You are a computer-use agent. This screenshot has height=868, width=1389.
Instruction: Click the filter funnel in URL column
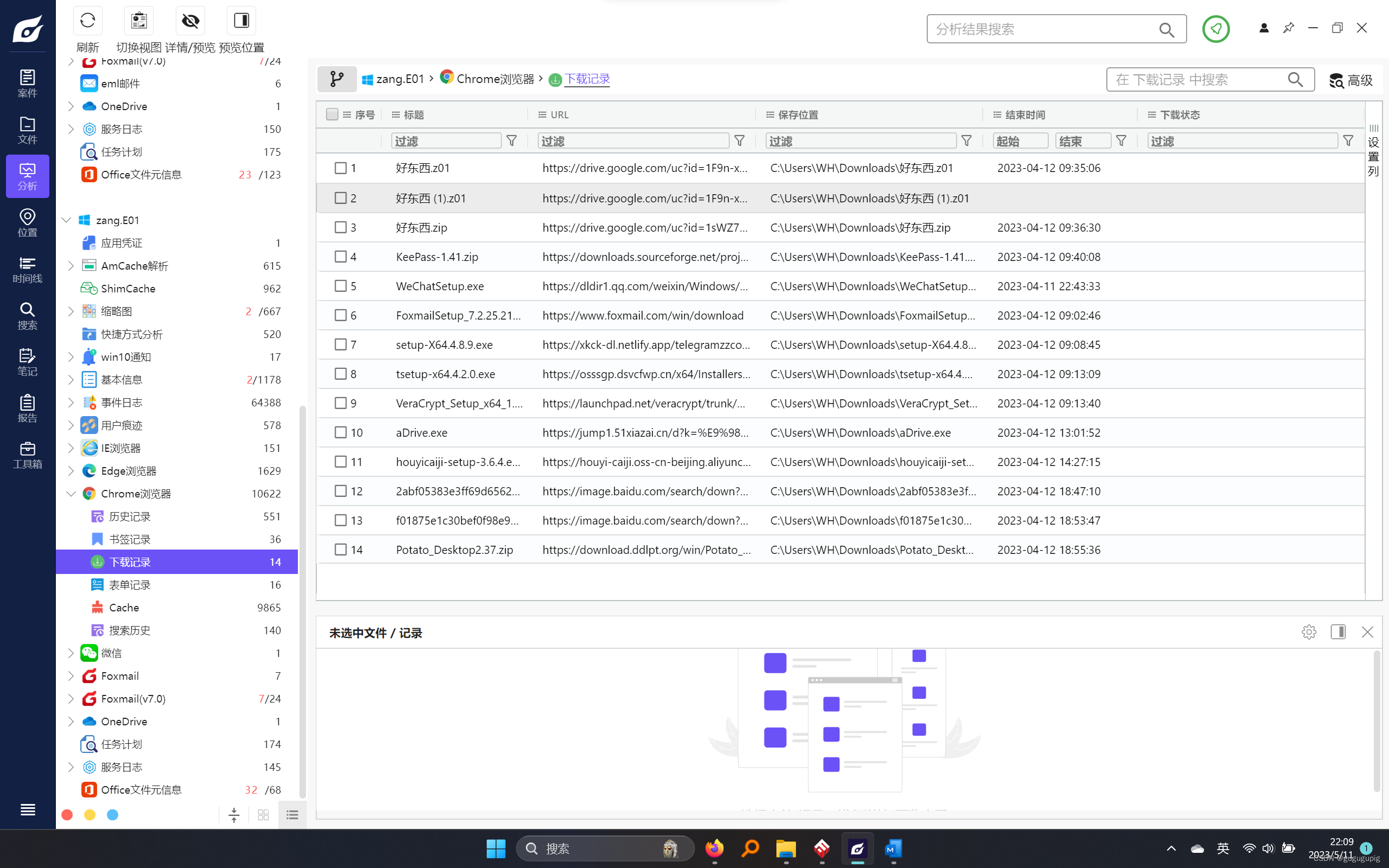click(x=740, y=141)
